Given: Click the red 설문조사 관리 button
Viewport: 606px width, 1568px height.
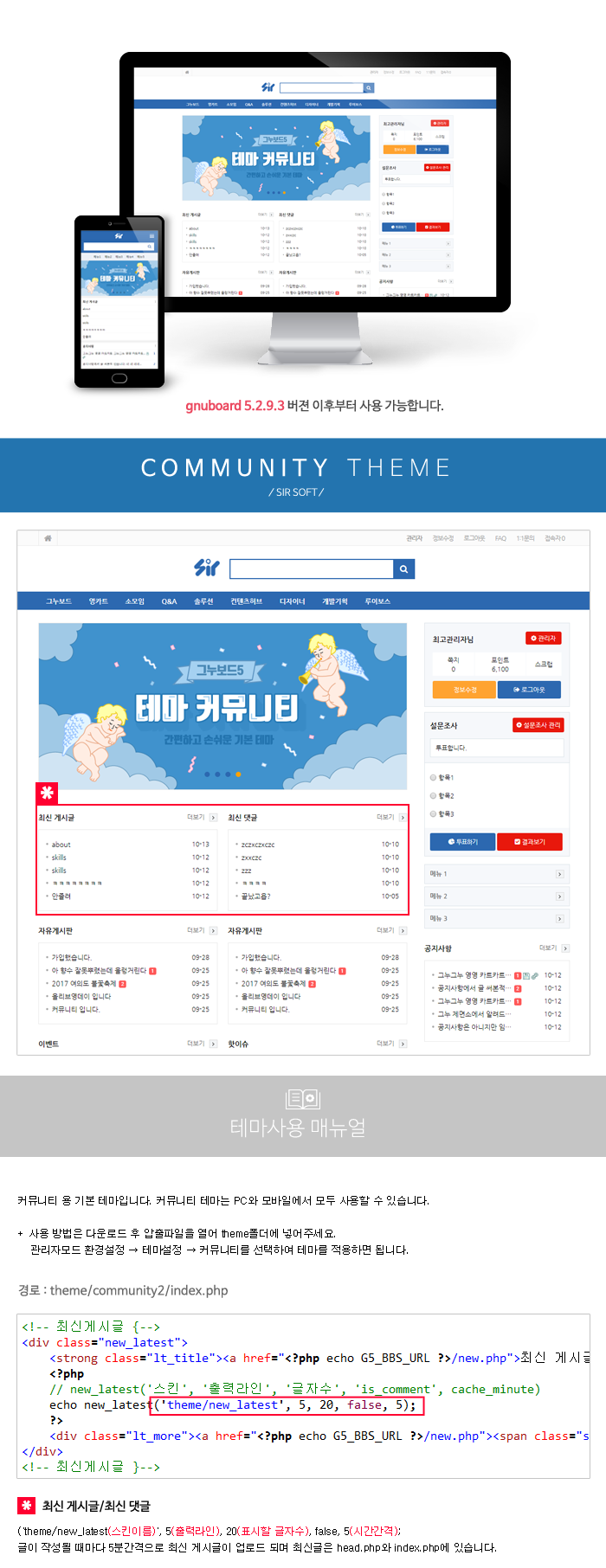Looking at the screenshot, I should pos(538,725).
